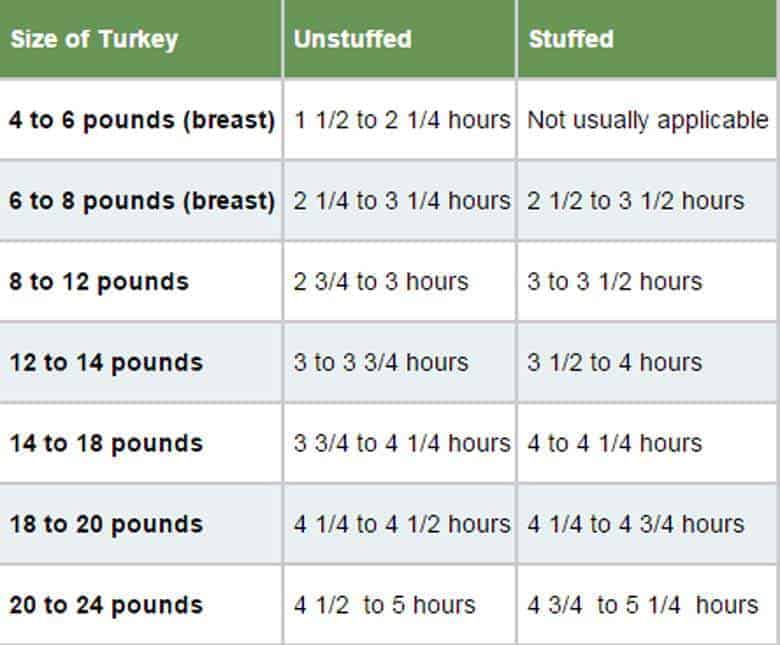Viewport: 780px width, 645px height.
Task: Select the Unstuffed column header
Action: coord(400,38)
